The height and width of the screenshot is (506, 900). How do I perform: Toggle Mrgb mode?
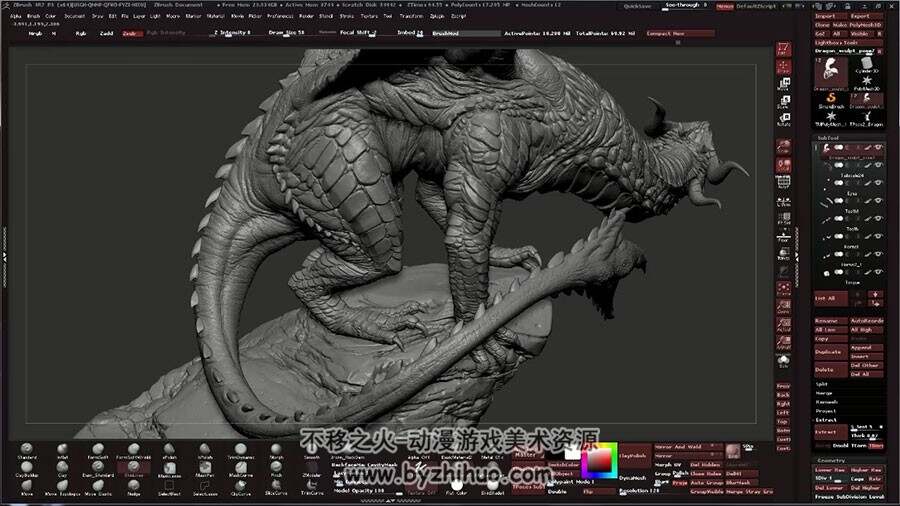(x=35, y=33)
